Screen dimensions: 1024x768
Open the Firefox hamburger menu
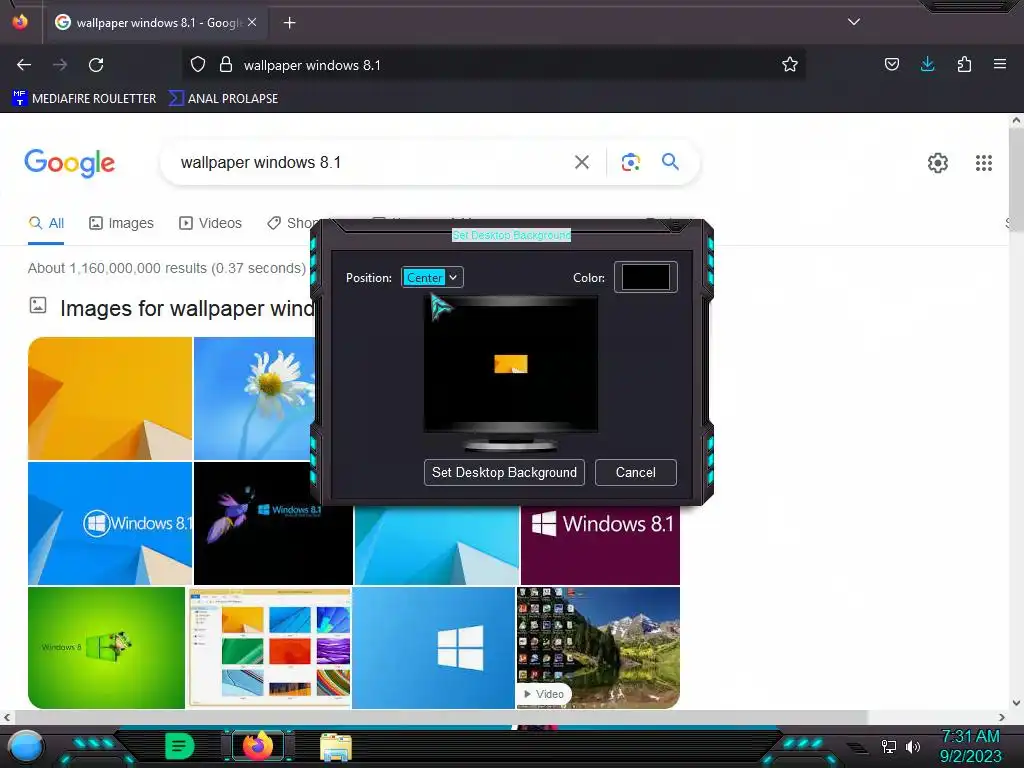tap(999, 64)
